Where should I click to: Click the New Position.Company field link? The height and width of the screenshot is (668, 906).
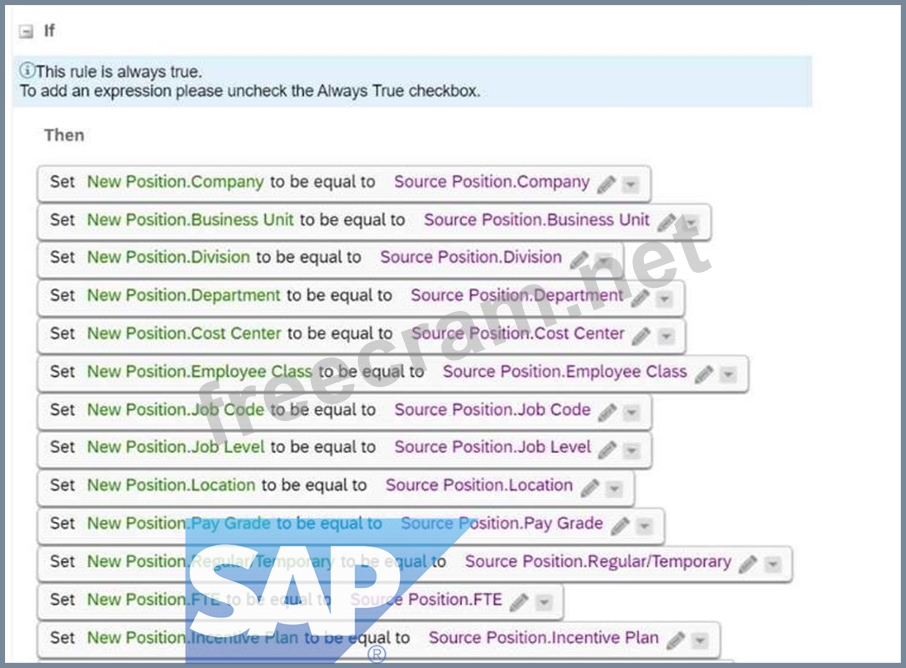coord(175,182)
